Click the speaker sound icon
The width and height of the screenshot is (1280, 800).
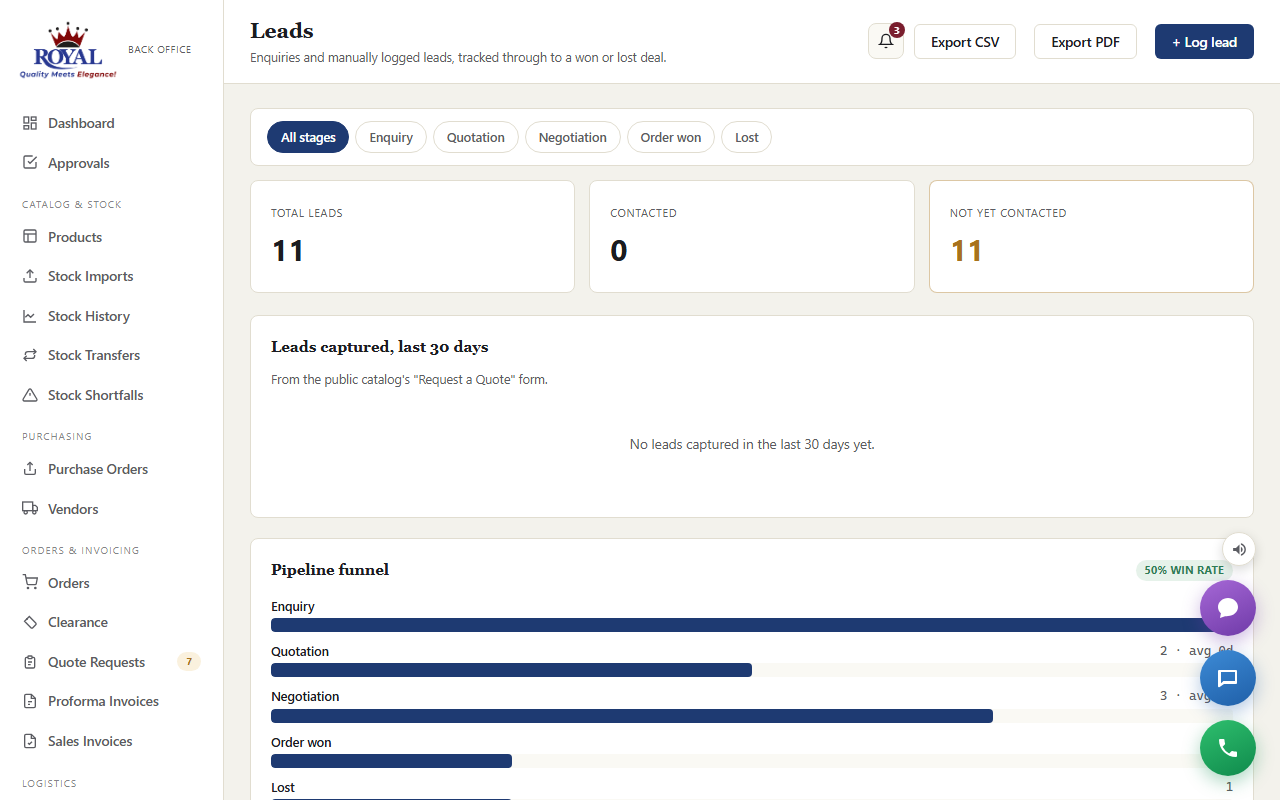(x=1239, y=549)
